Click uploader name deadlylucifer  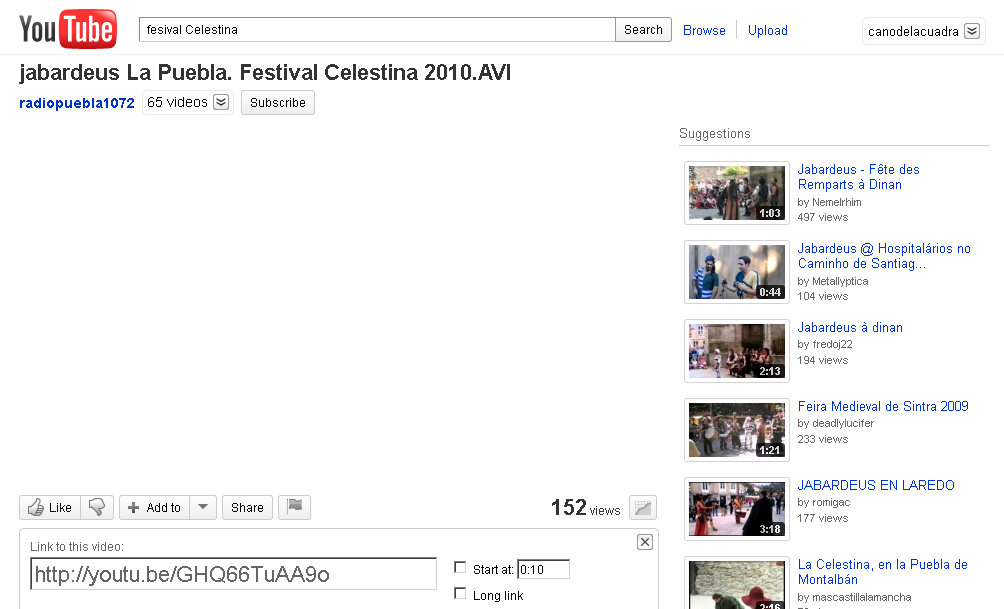point(843,423)
